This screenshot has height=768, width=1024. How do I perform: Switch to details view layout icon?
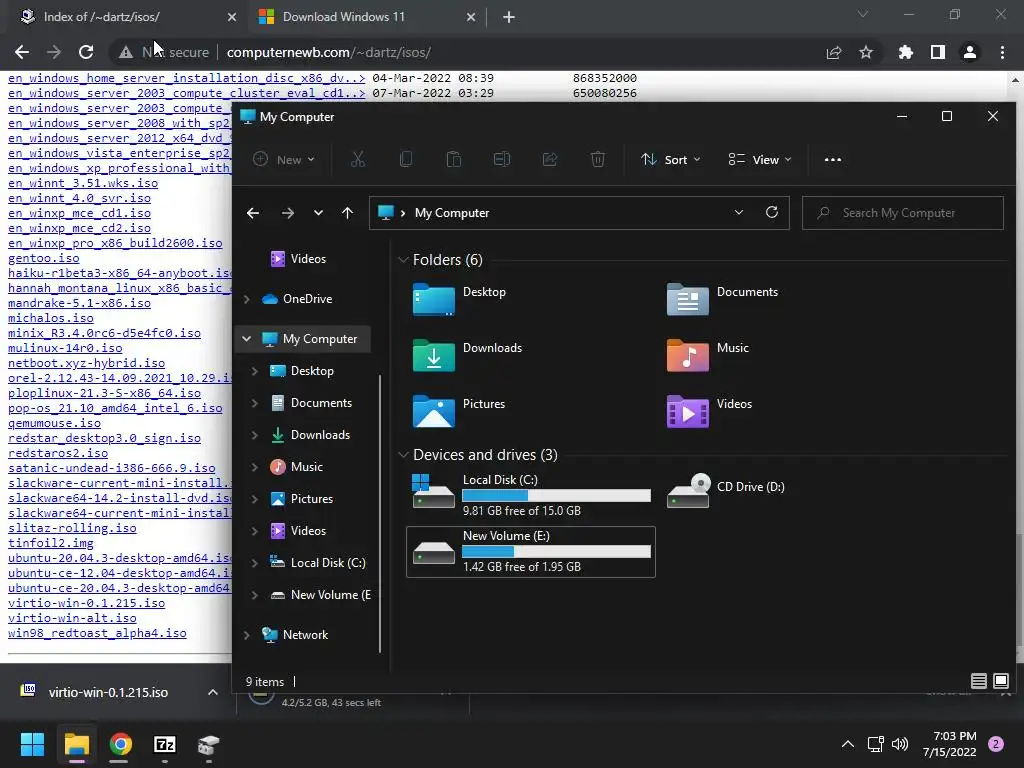[978, 681]
